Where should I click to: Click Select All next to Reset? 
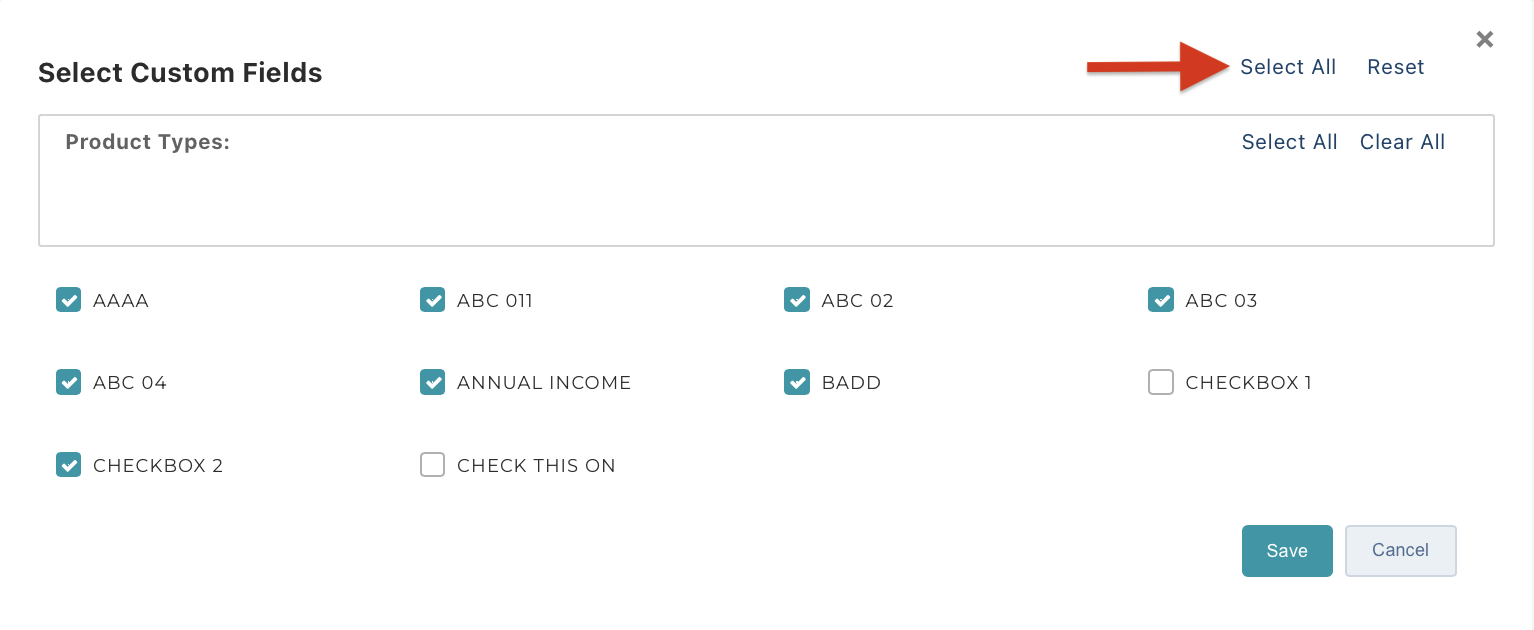pos(1288,67)
